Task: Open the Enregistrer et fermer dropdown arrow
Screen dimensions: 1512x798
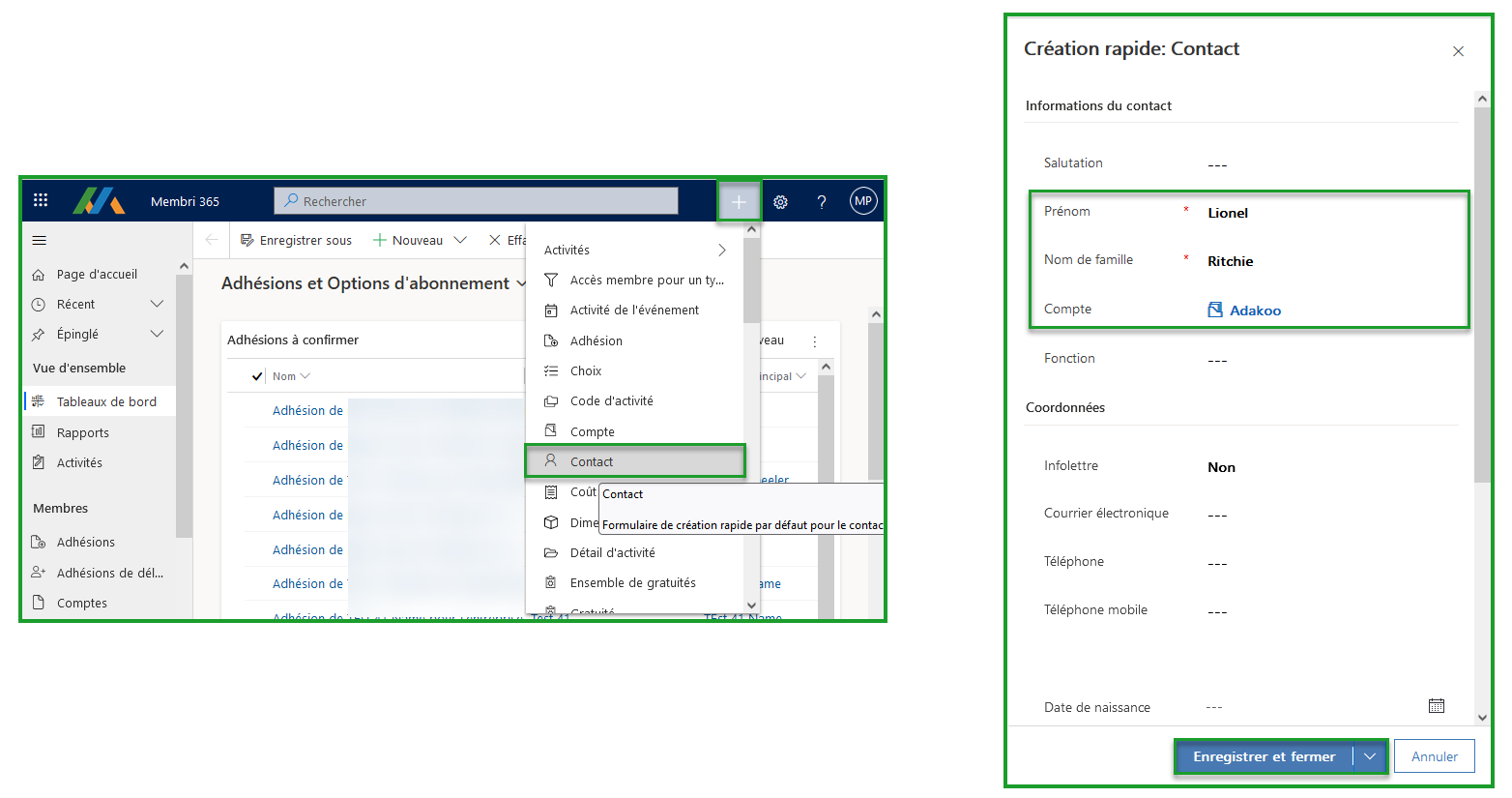Action: (x=1370, y=756)
